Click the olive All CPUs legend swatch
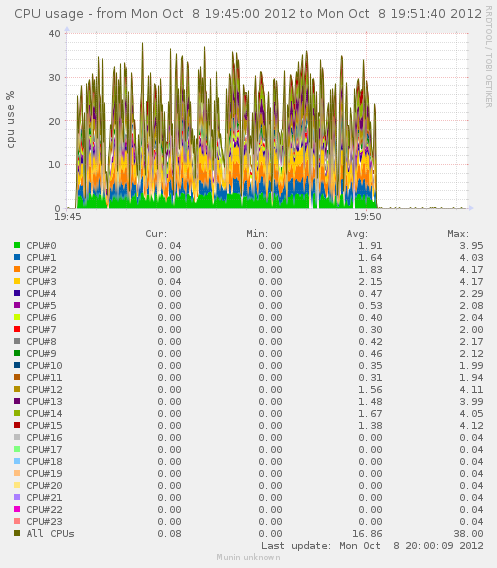The height and width of the screenshot is (568, 497). 17,533
